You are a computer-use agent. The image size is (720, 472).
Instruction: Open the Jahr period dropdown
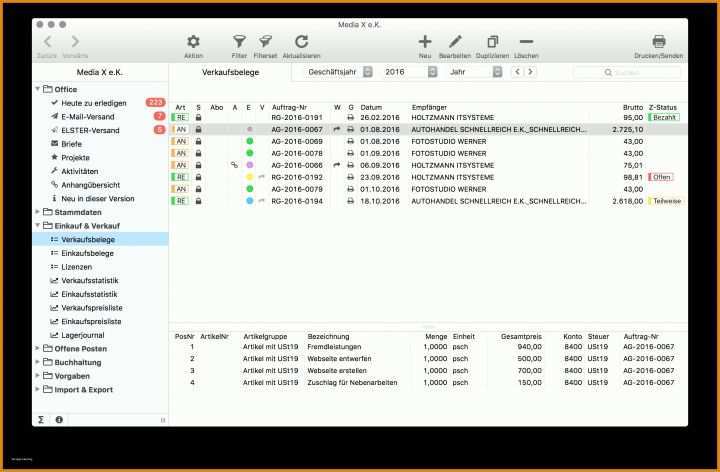tap(497, 72)
